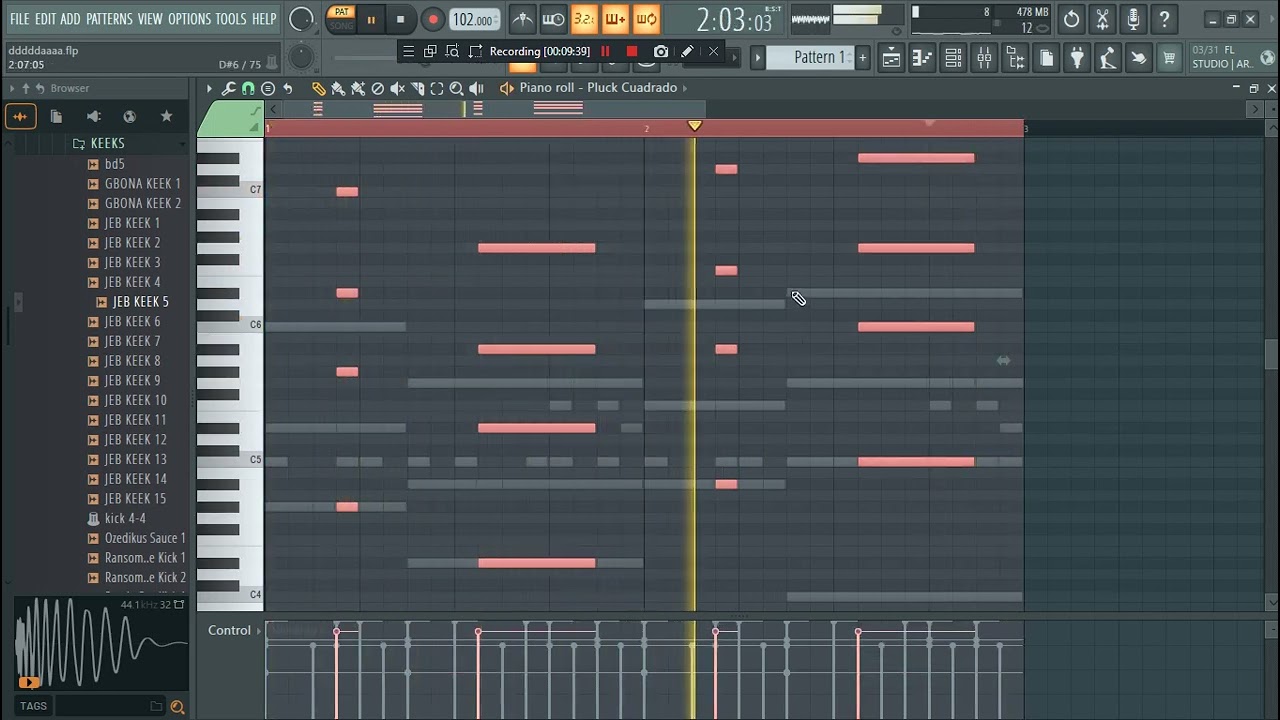Select Ozedikus Sauce 1 sample
The image size is (1280, 720).
(145, 538)
